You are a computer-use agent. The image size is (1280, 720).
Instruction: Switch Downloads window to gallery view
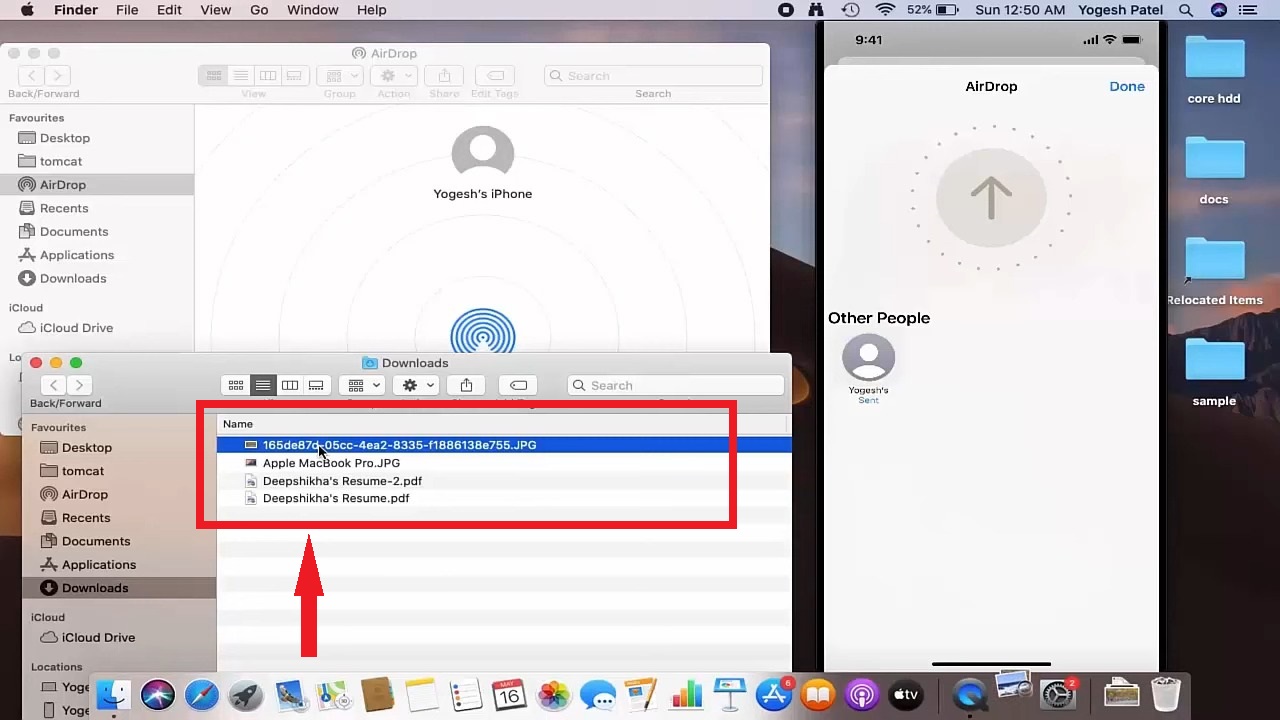pos(316,385)
